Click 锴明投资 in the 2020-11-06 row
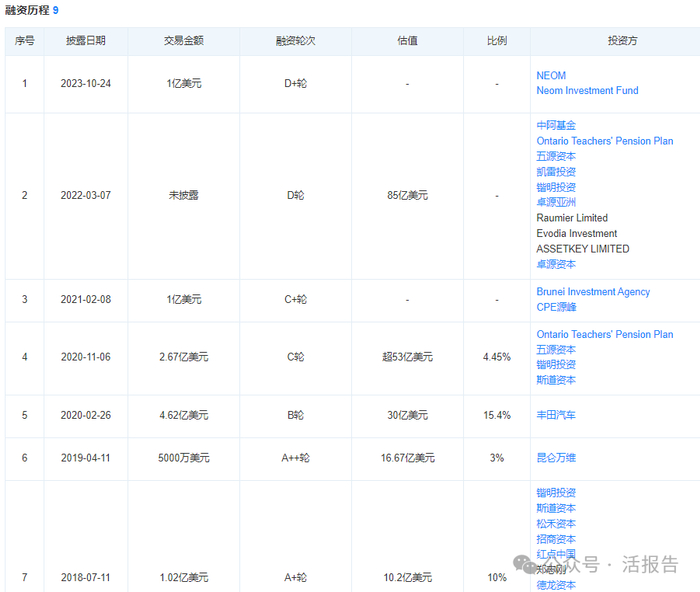Screen dimensions: 700x592 (x=556, y=365)
